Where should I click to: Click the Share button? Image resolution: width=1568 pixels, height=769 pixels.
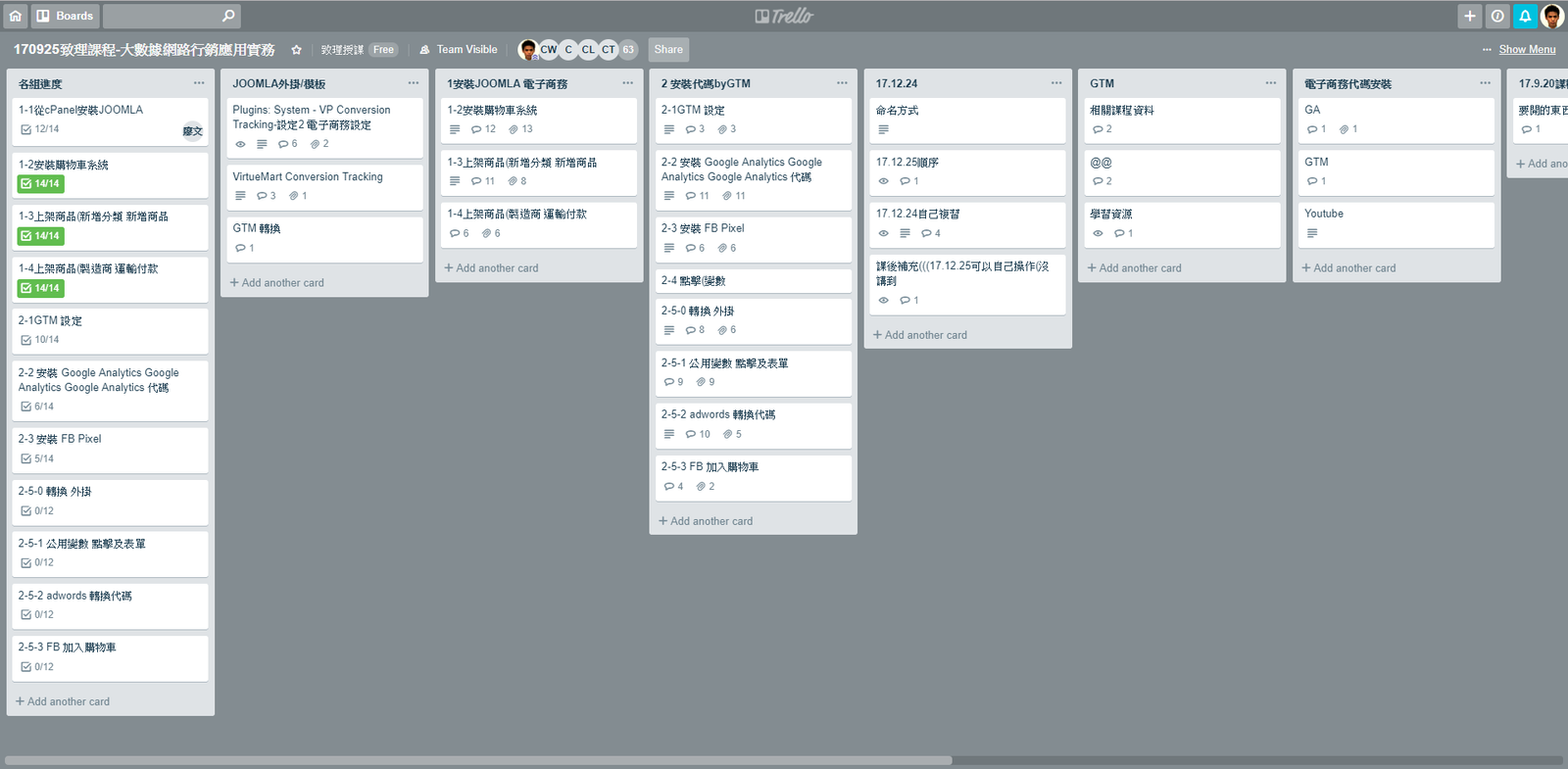[668, 50]
